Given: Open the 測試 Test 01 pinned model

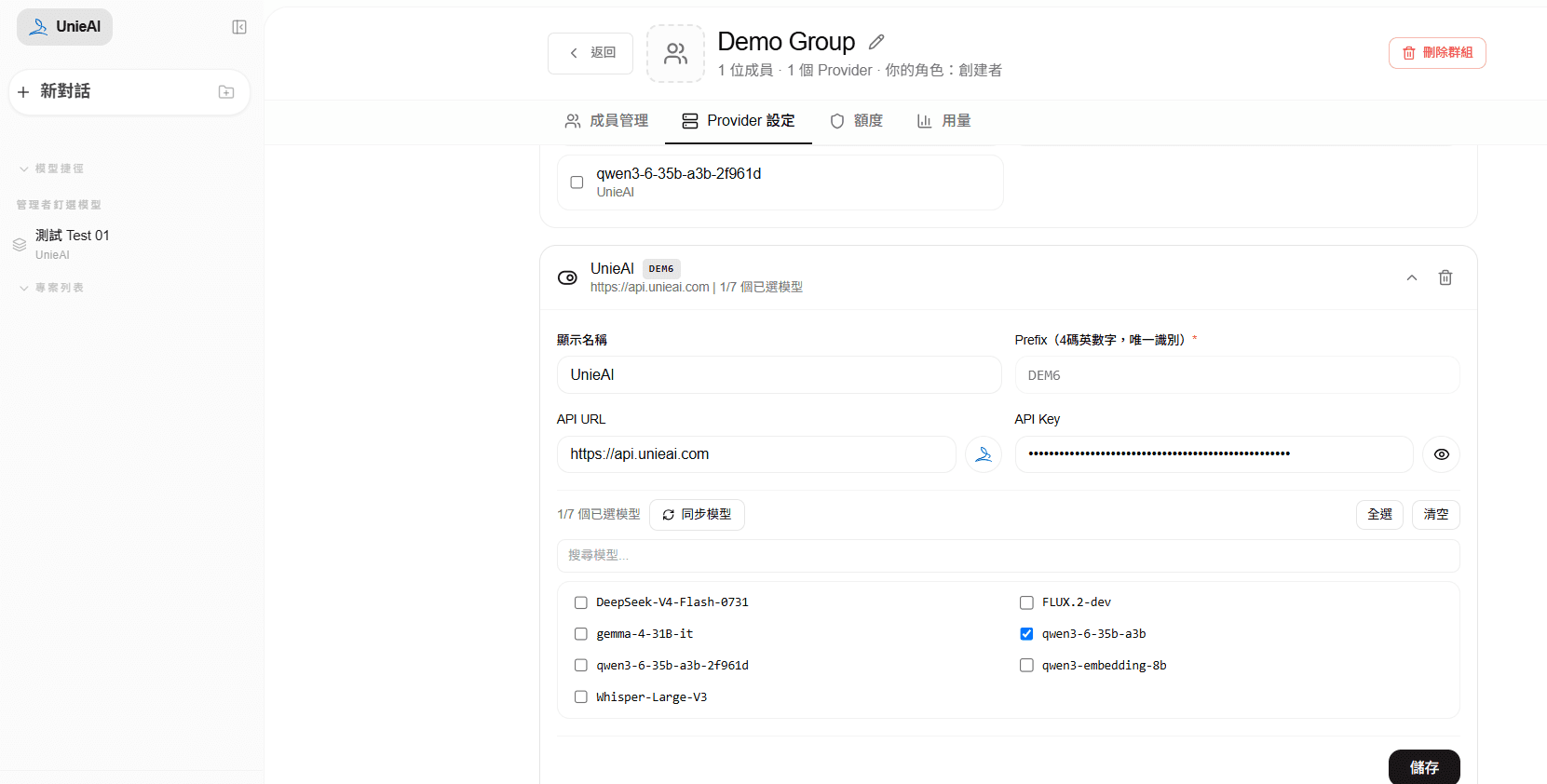Looking at the screenshot, I should (130, 245).
